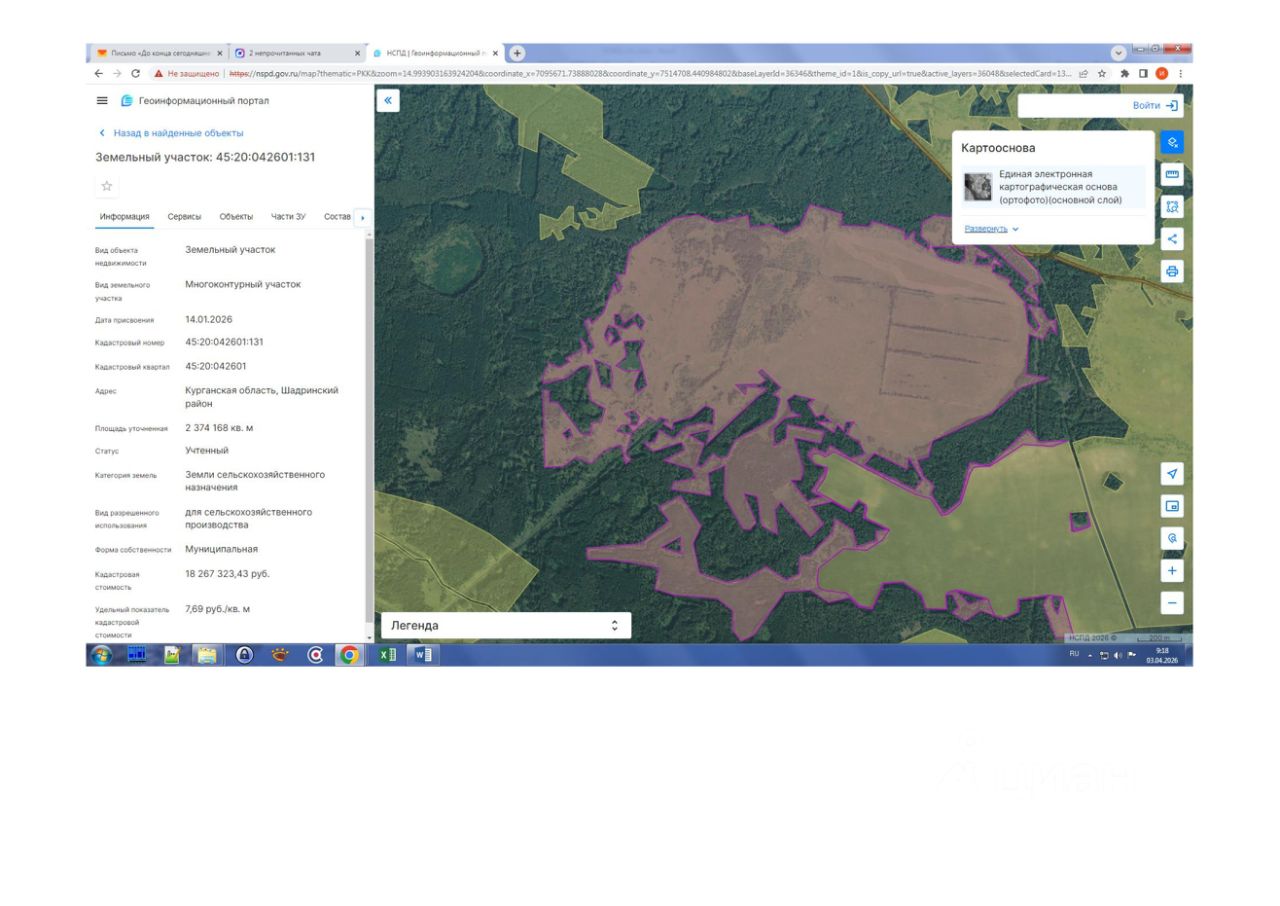Open the Легенда dropdown

click(506, 625)
